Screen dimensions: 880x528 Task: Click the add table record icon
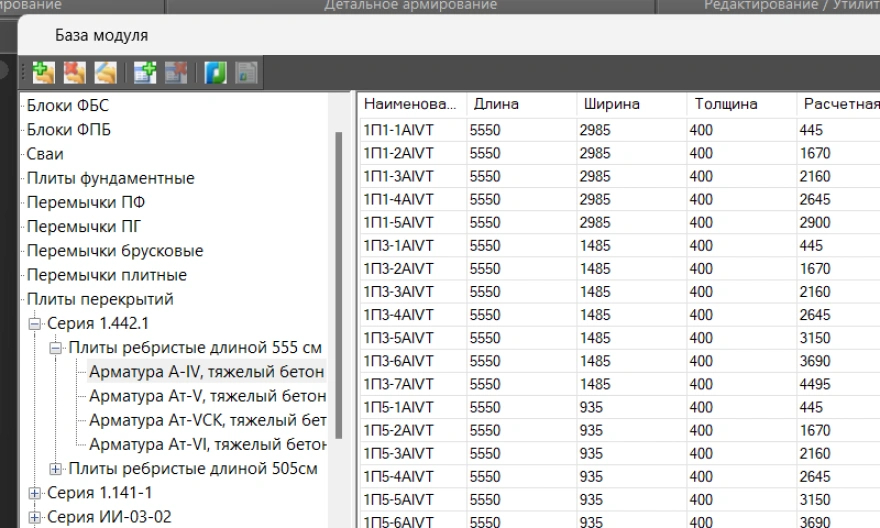[x=147, y=72]
